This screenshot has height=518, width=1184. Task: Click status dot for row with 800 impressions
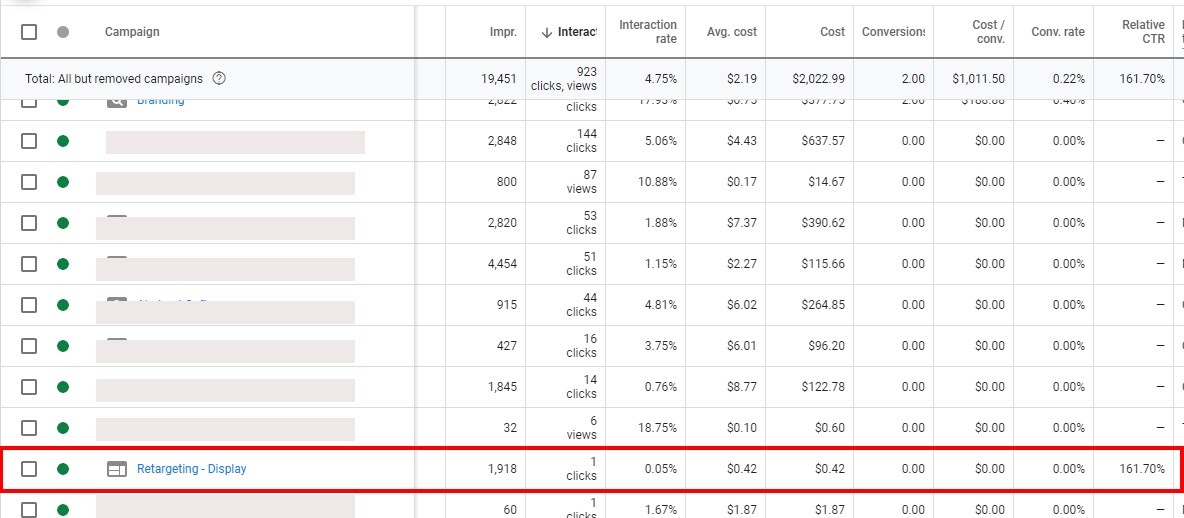click(x=63, y=182)
